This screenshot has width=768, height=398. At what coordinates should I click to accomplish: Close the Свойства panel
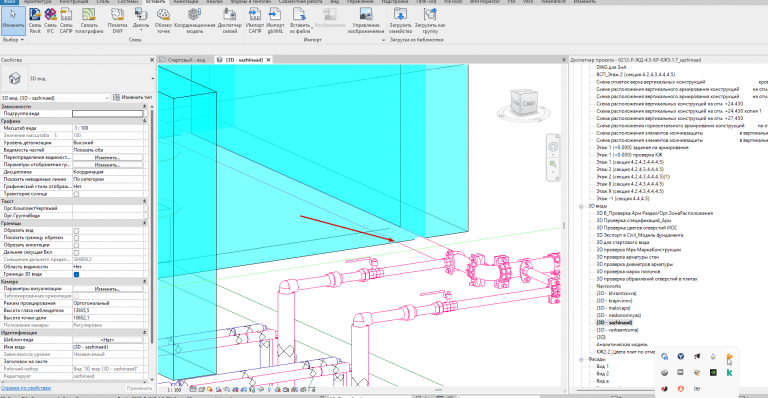[152, 60]
